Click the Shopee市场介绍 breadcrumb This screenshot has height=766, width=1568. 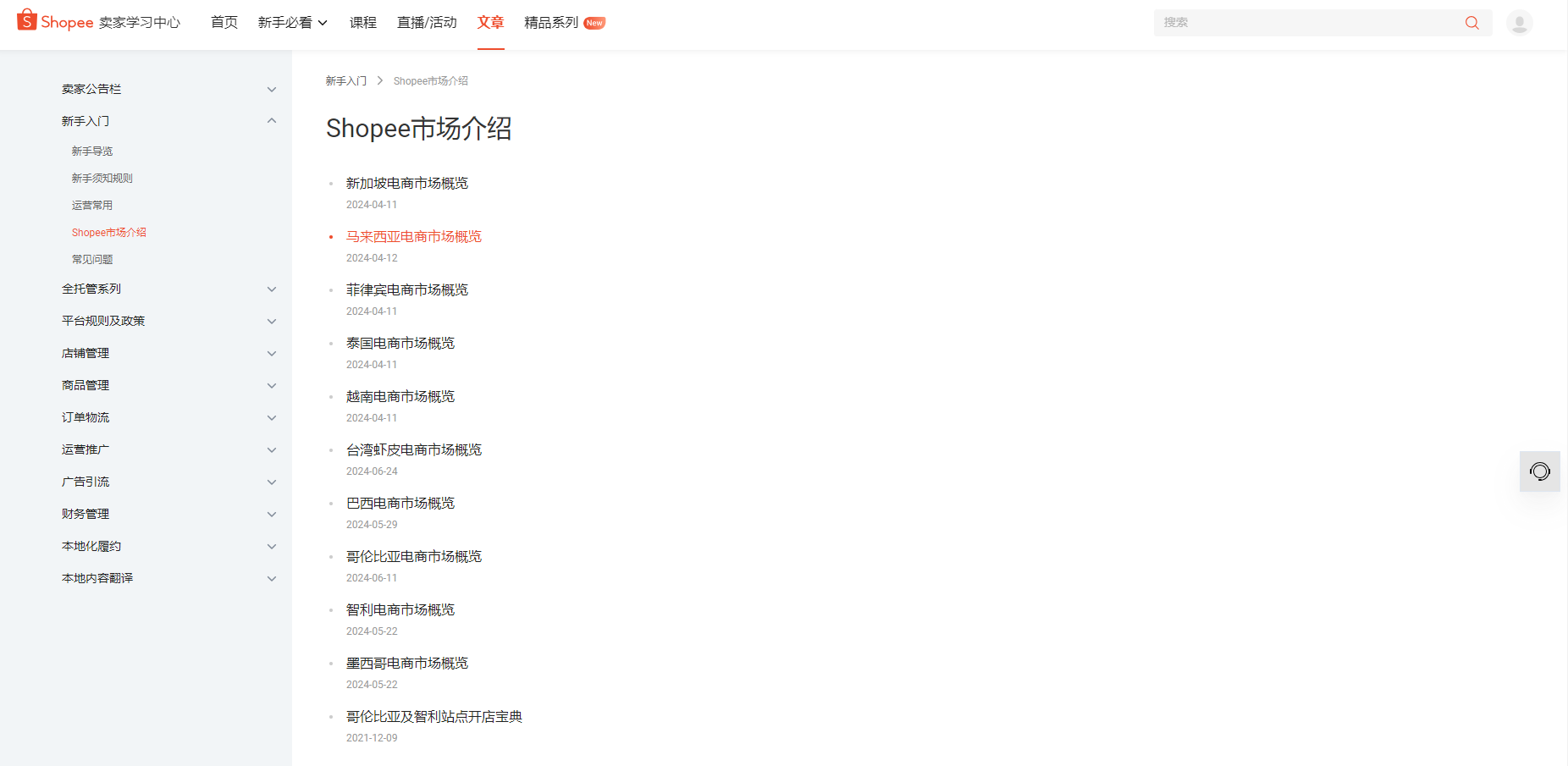tap(431, 81)
